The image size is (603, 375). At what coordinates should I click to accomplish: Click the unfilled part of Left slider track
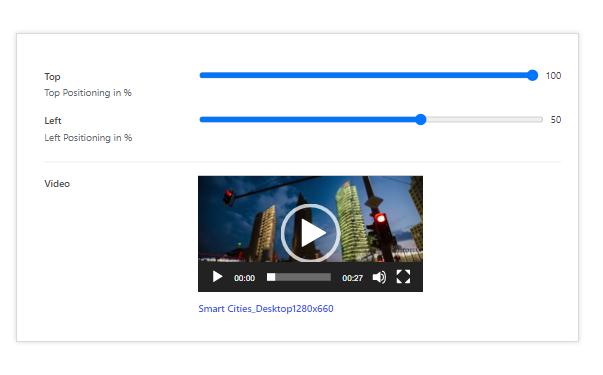(485, 120)
